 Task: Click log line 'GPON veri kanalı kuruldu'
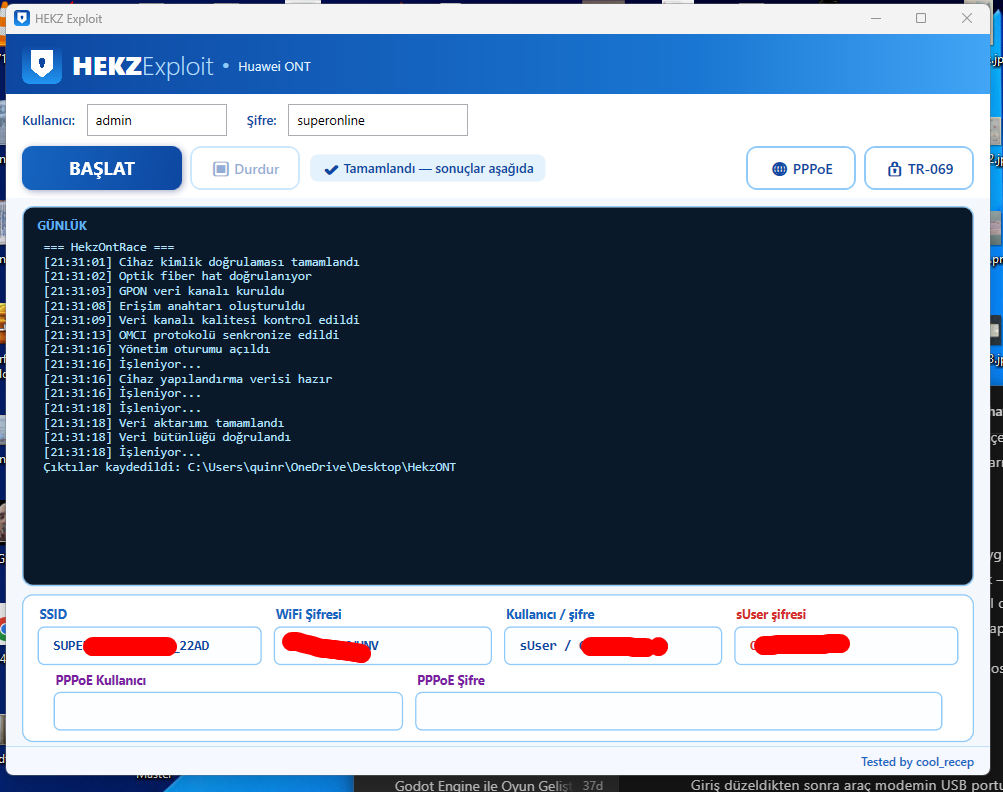pos(164,290)
